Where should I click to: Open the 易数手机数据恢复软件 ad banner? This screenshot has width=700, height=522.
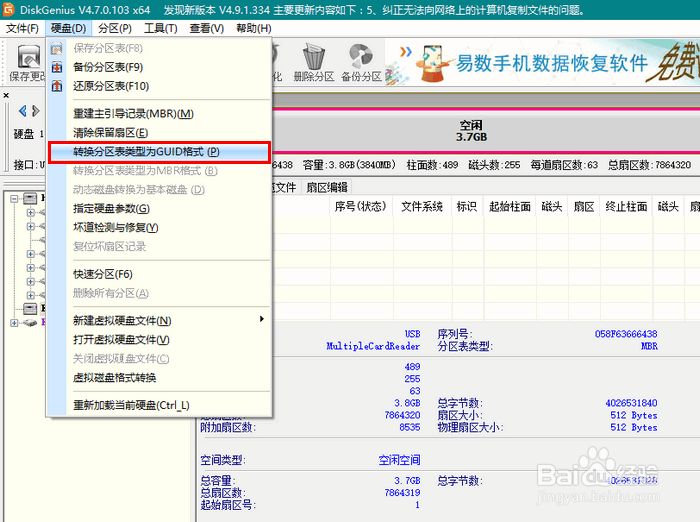click(542, 63)
